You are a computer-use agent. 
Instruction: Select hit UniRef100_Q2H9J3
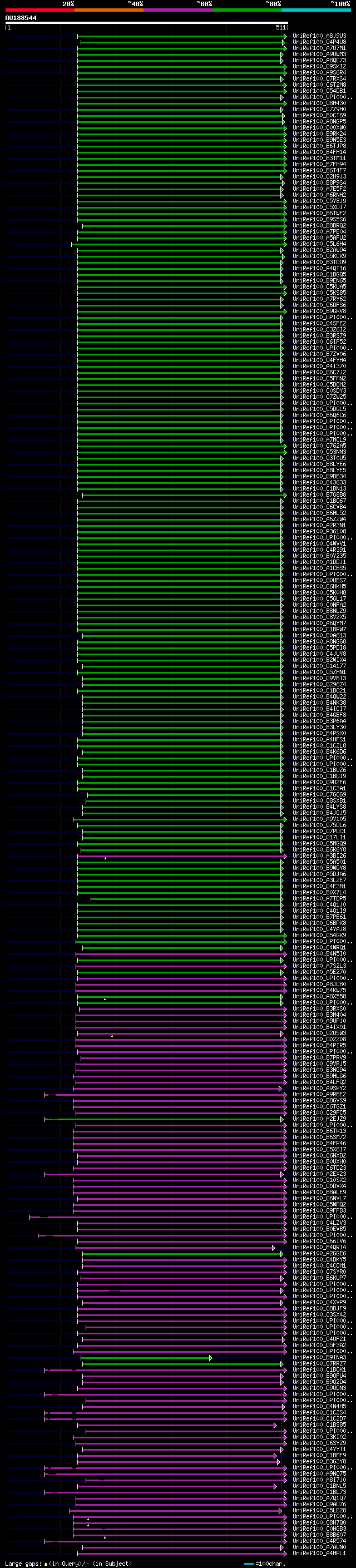tap(319, 176)
